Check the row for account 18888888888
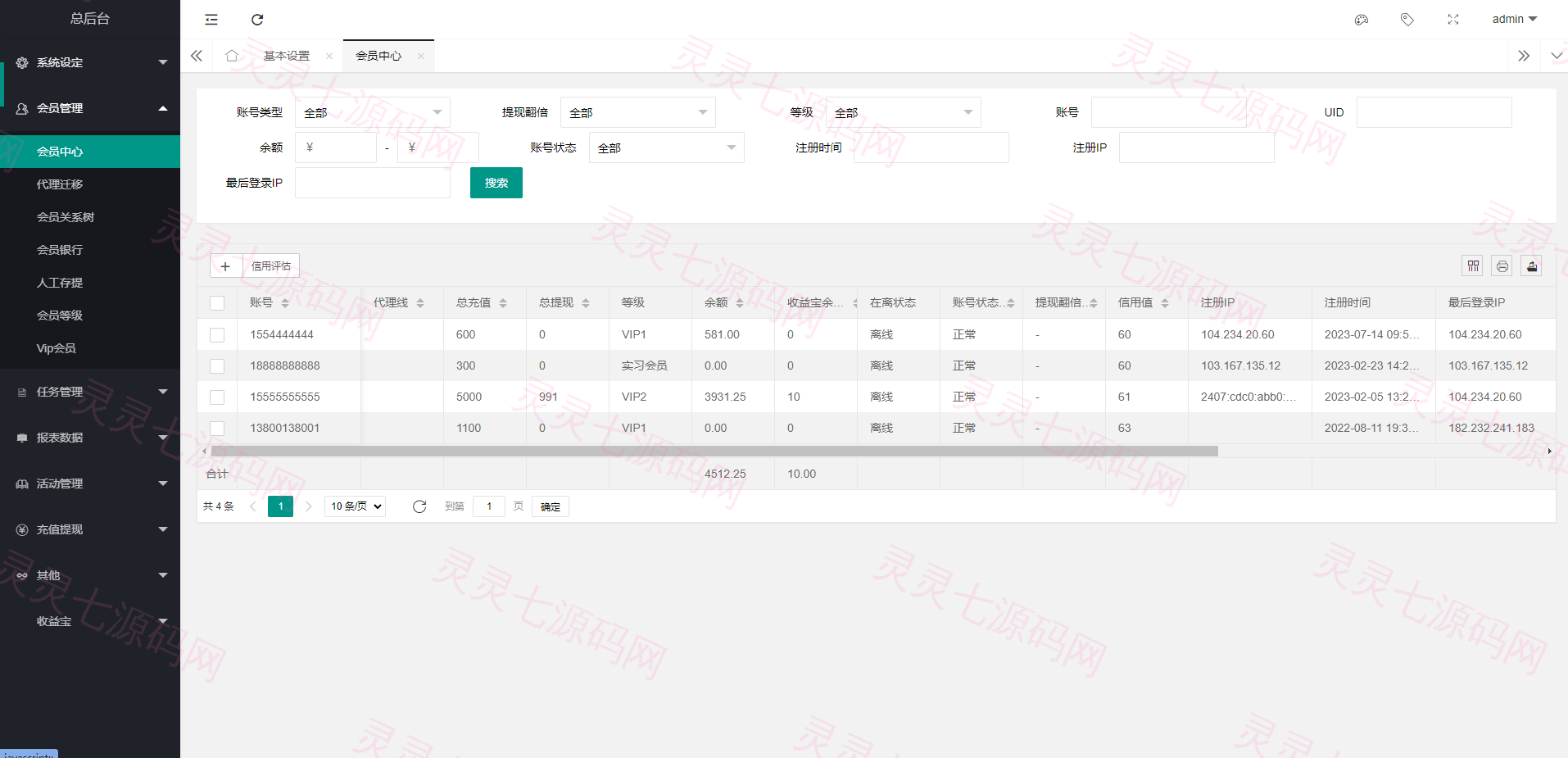The image size is (1568, 758). click(x=217, y=366)
